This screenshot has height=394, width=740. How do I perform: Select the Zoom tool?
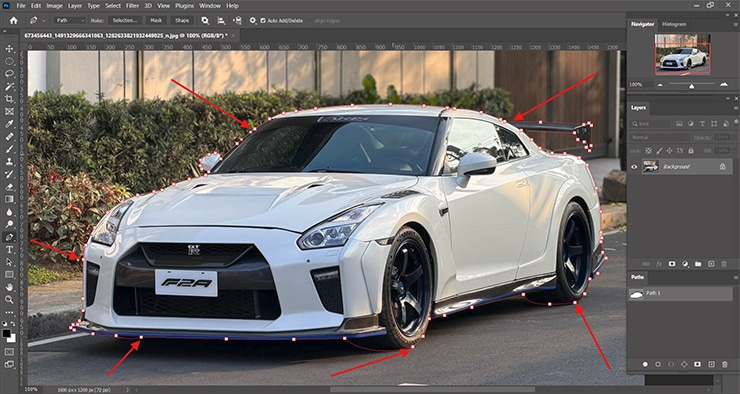click(9, 299)
